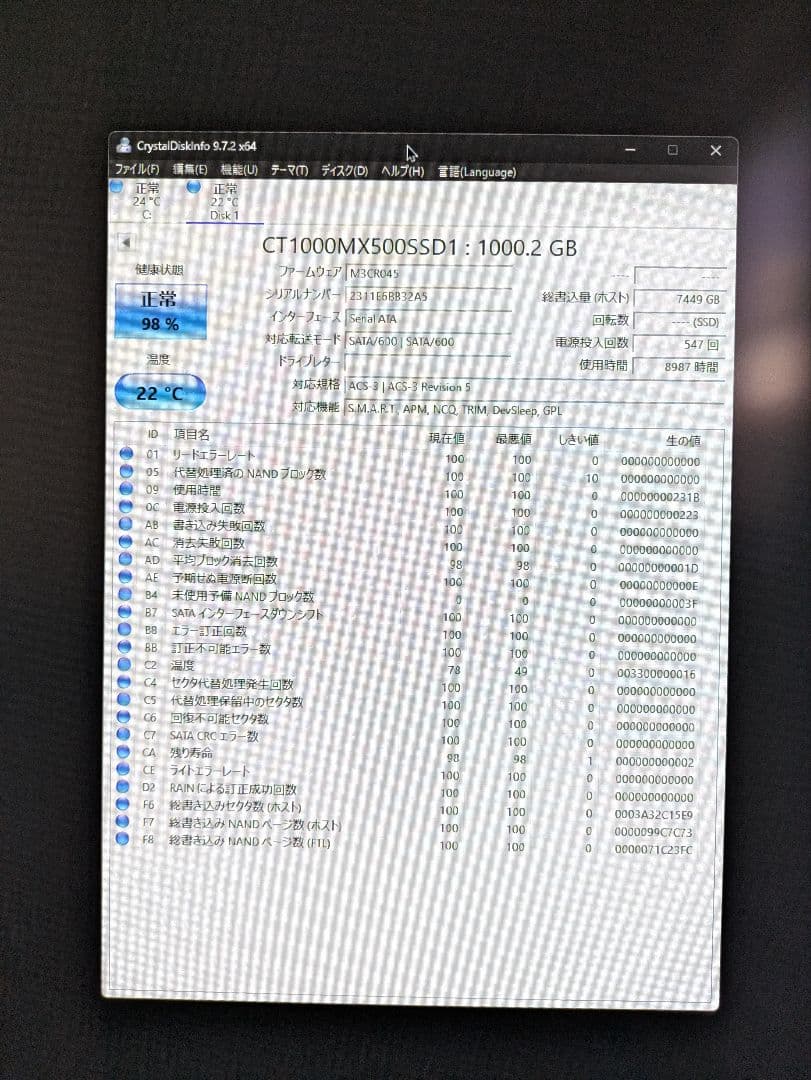Click the 22 °C temperature button
This screenshot has width=811, height=1080.
click(160, 393)
